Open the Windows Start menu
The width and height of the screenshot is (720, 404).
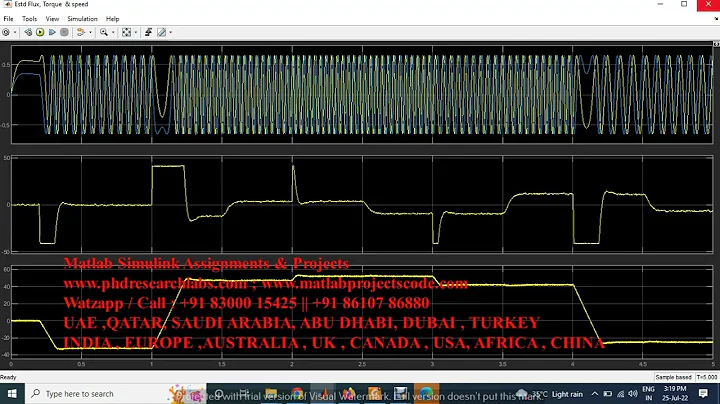12,394
